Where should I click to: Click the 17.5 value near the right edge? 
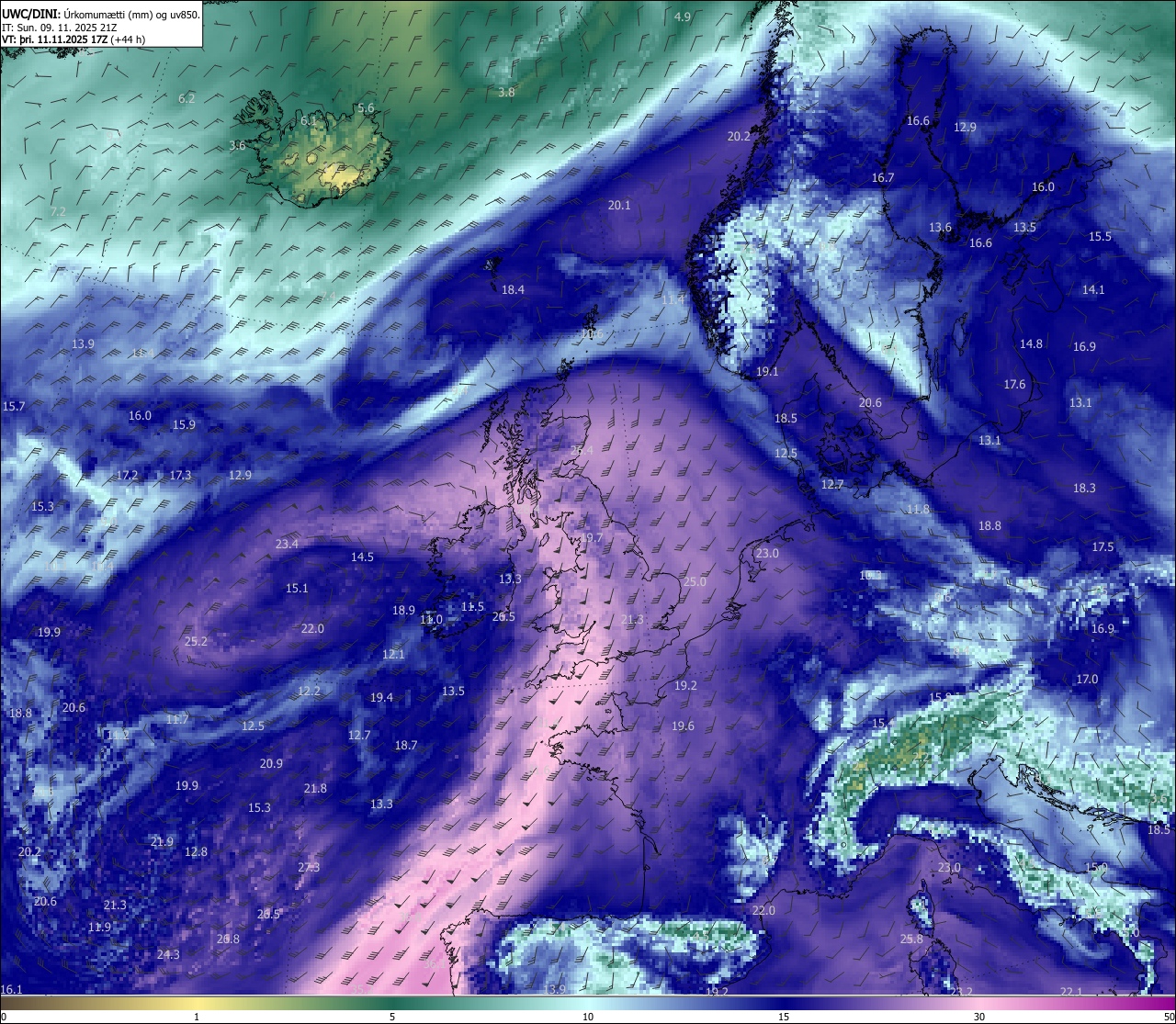[x=1102, y=547]
